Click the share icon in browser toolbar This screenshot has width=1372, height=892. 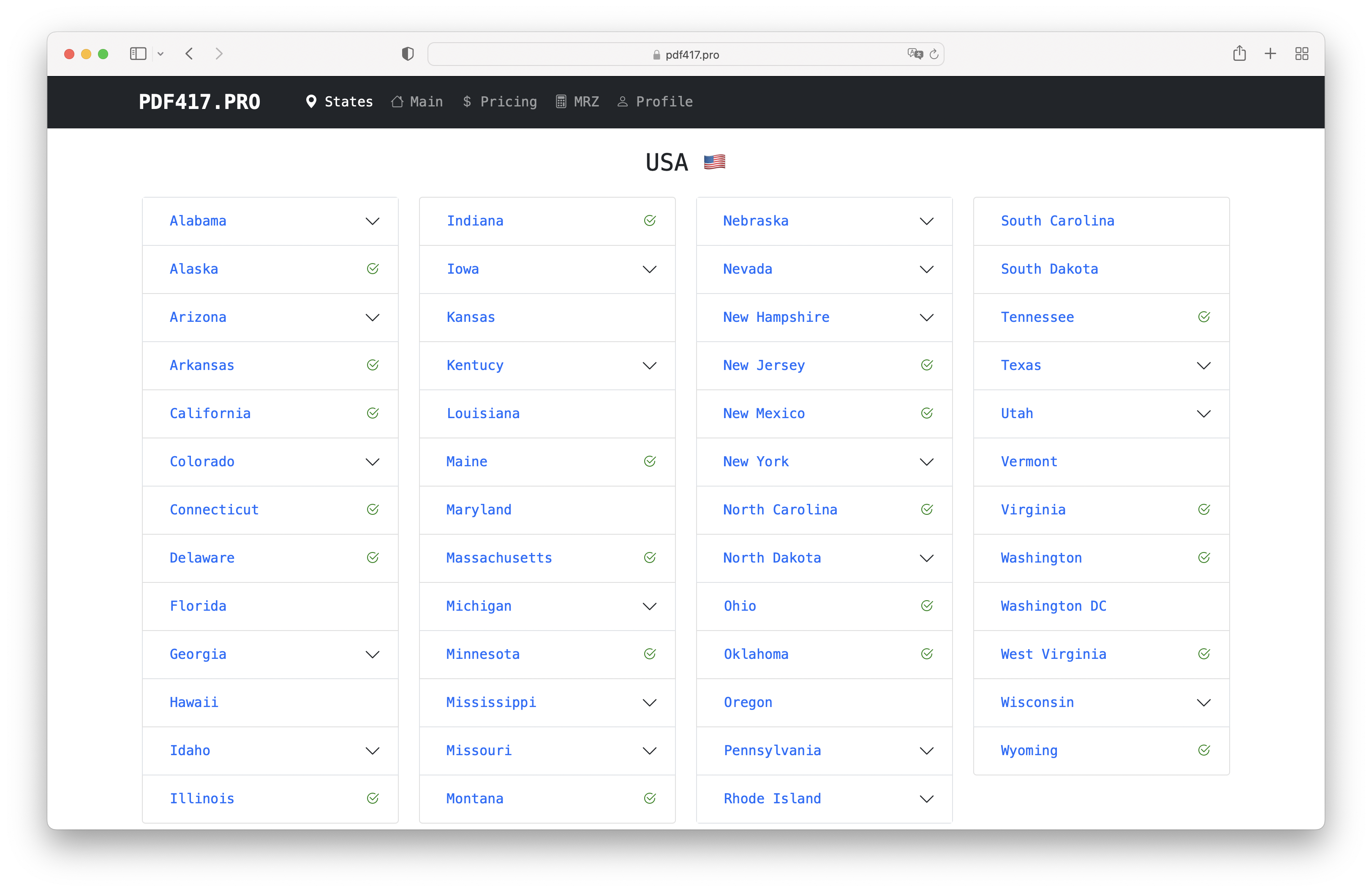tap(1240, 54)
